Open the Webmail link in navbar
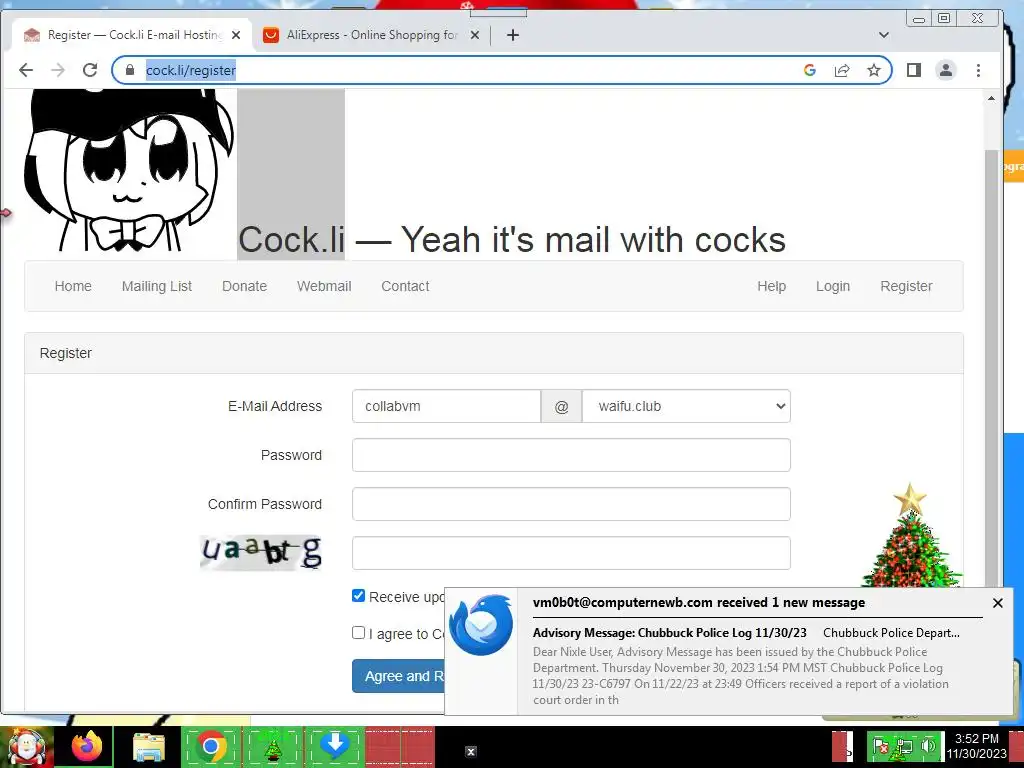This screenshot has width=1024, height=768. [324, 286]
